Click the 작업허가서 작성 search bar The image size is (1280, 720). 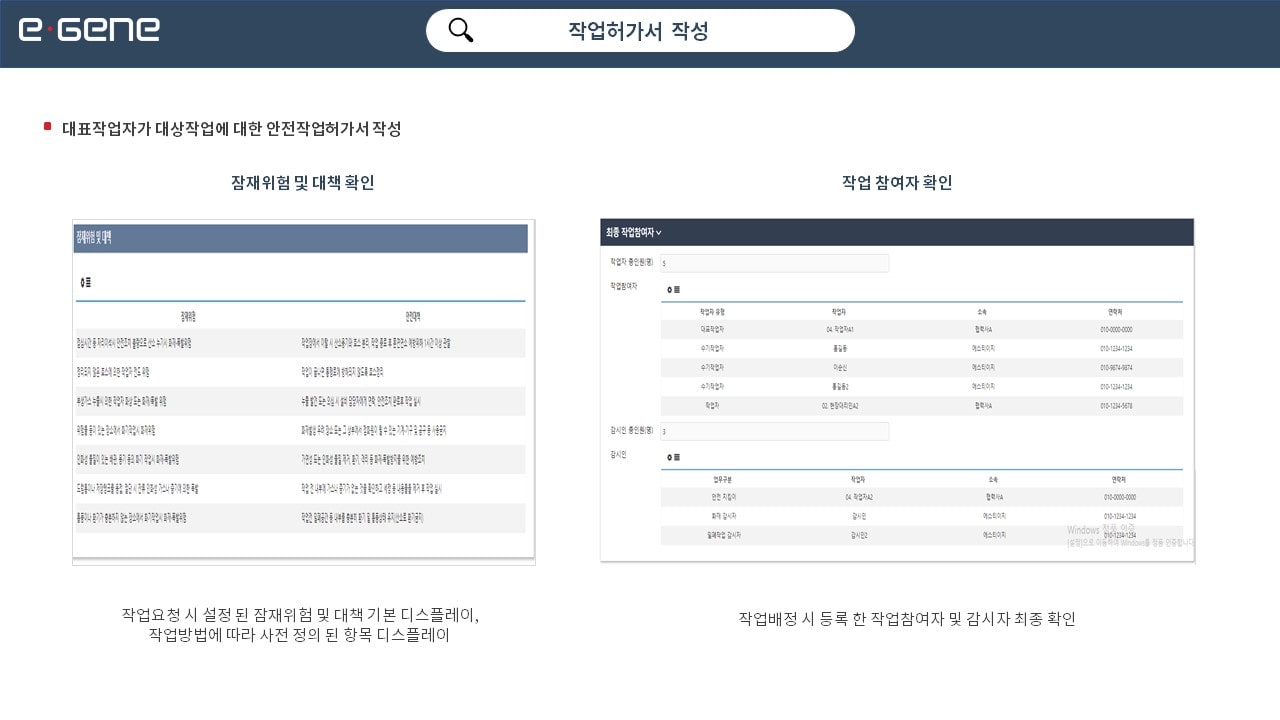640,31
